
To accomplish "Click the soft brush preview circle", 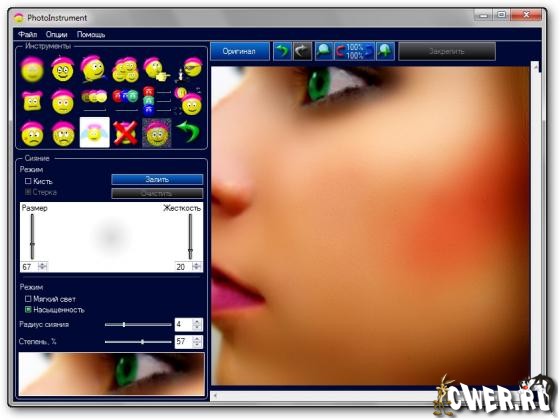I will pyautogui.click(x=111, y=237).
